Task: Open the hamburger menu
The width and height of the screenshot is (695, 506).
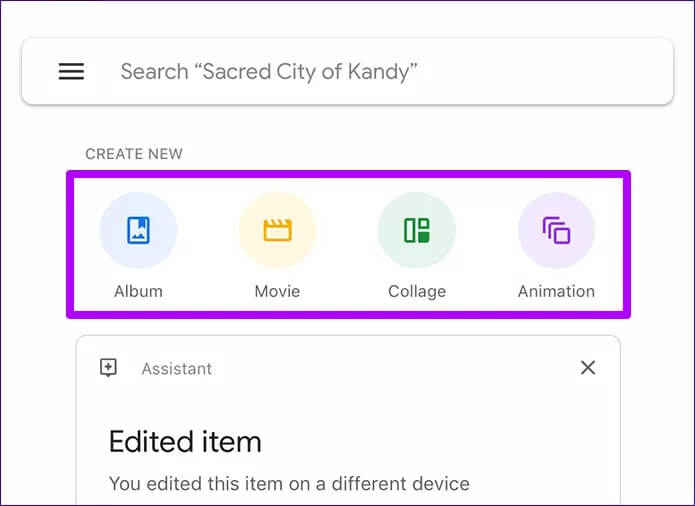Action: 71,71
